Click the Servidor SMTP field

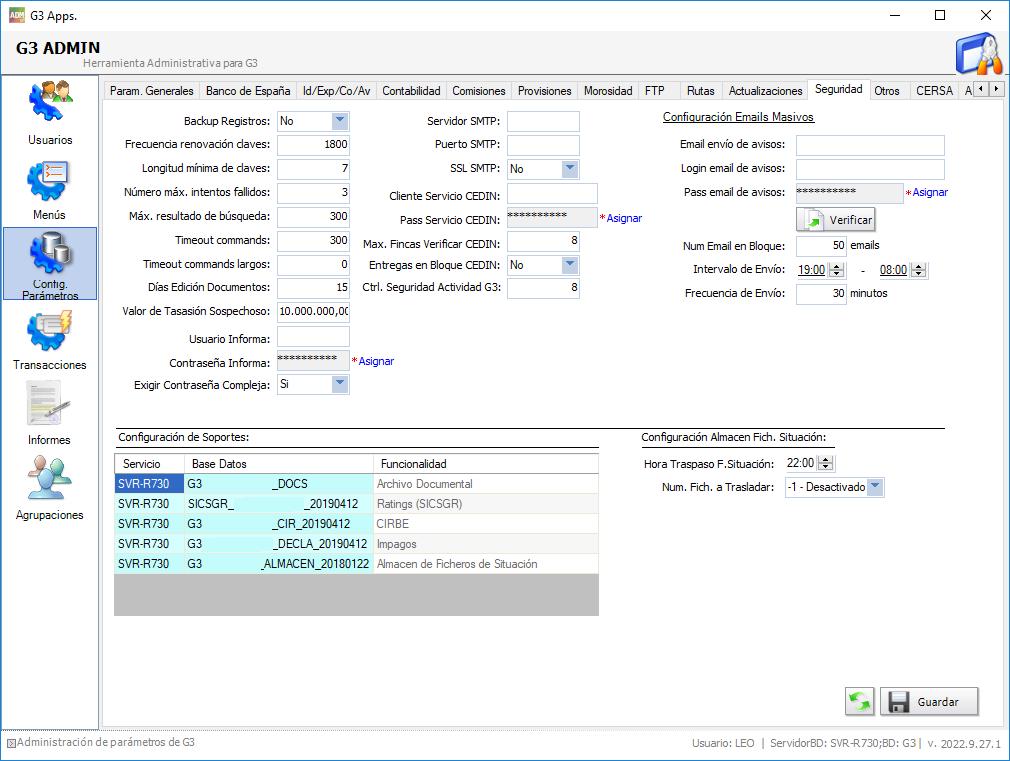[543, 121]
